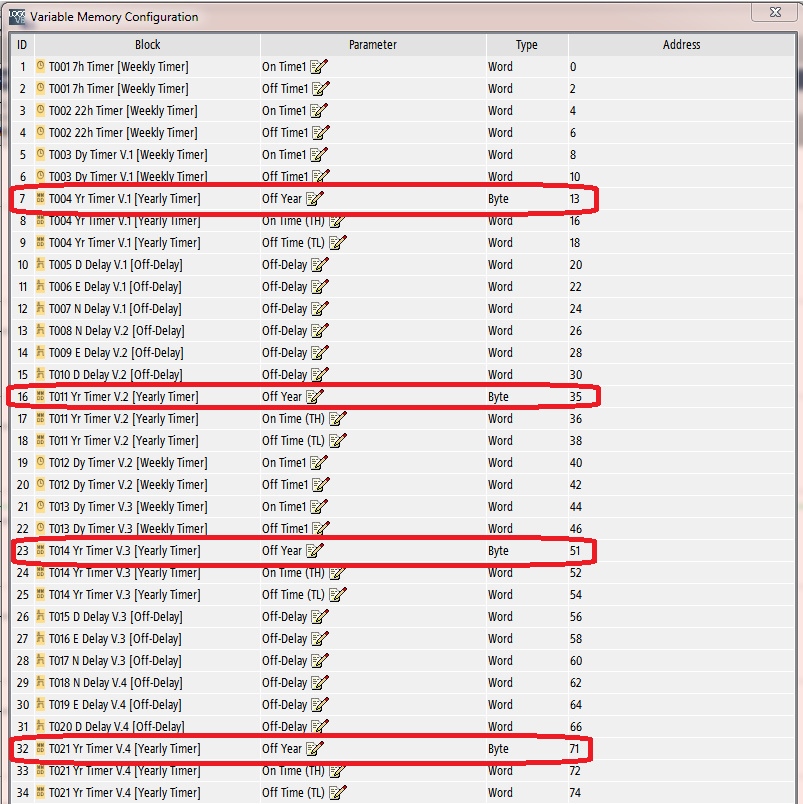This screenshot has height=804, width=803.
Task: Click edit icon for On Time1 in row 19
Action: (x=318, y=463)
